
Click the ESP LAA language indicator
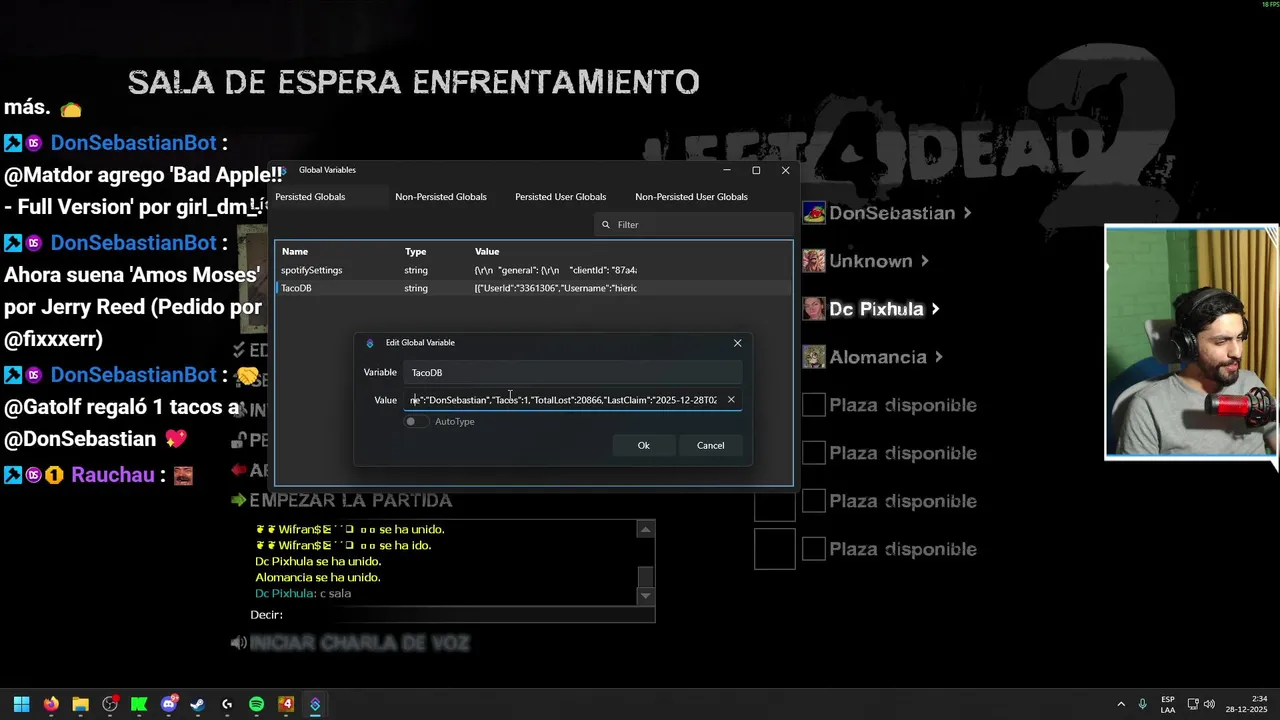[x=1168, y=704]
